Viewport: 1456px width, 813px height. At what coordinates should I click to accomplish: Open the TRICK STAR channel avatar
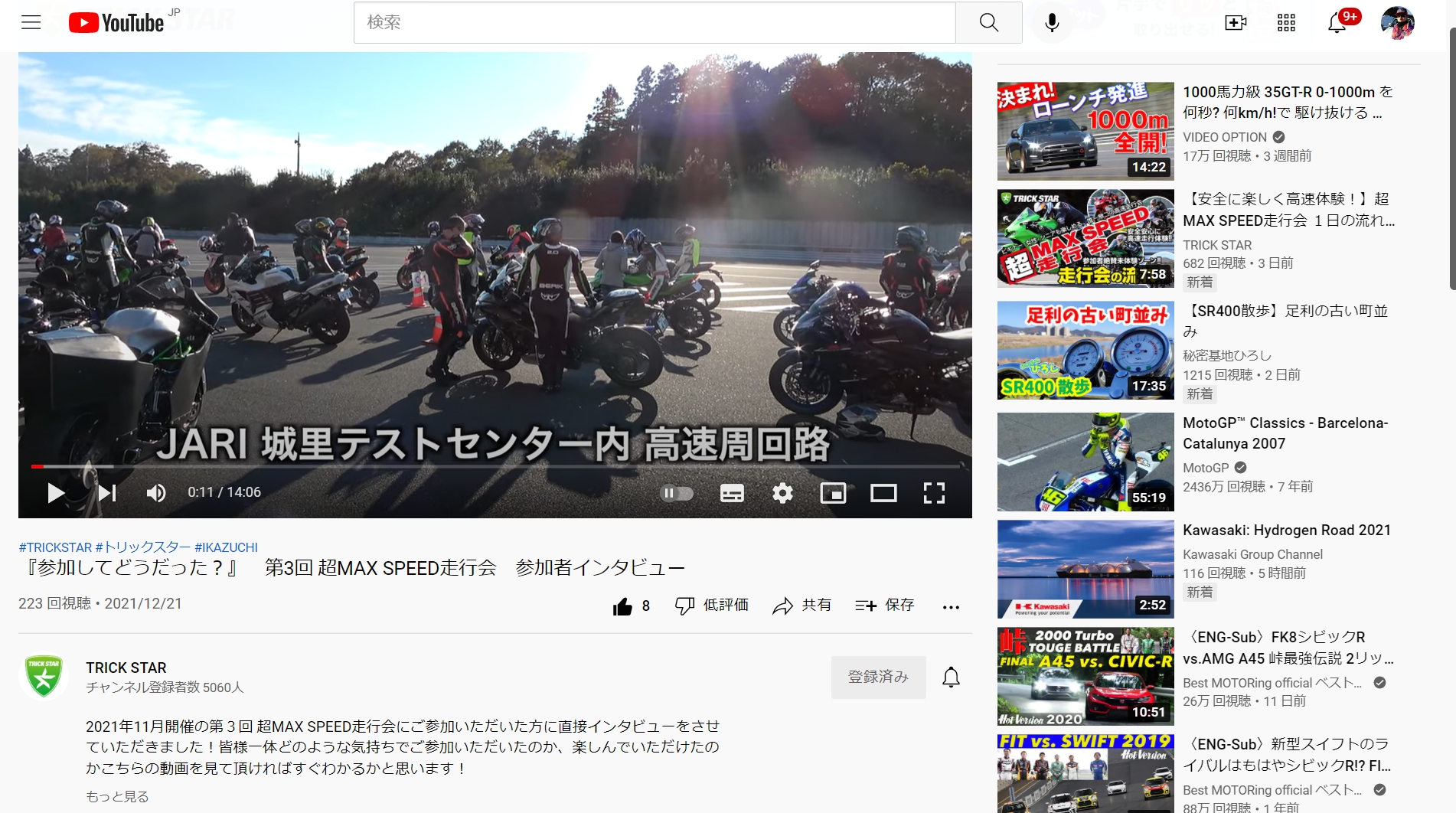click(x=44, y=677)
